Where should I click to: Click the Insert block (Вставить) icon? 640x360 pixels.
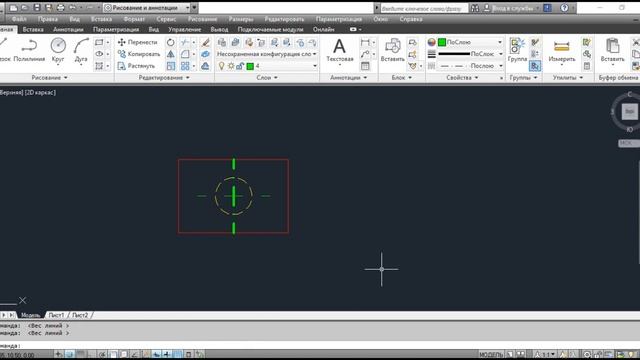pos(392,51)
